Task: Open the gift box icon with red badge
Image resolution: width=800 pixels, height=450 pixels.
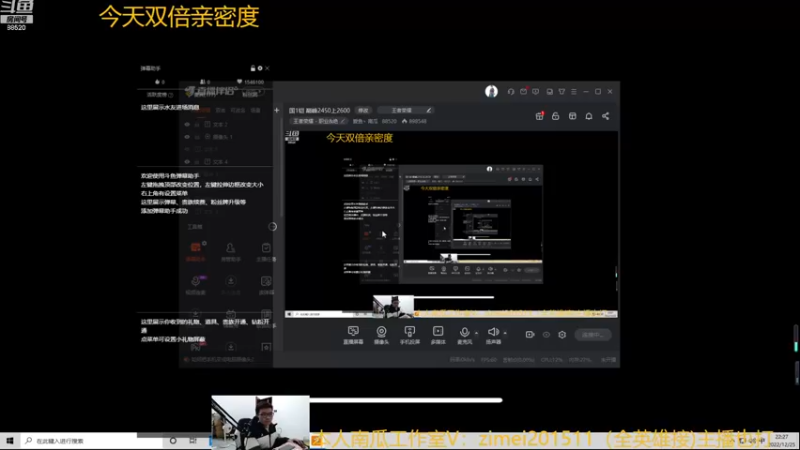Action: (539, 116)
